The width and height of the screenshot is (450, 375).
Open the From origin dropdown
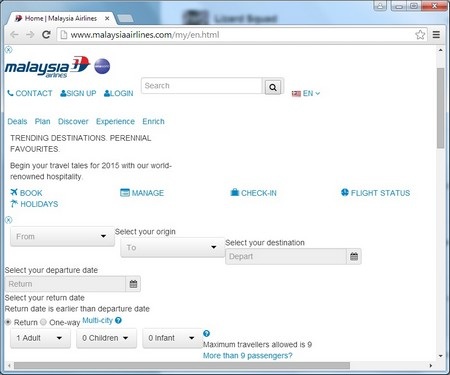[x=62, y=236]
